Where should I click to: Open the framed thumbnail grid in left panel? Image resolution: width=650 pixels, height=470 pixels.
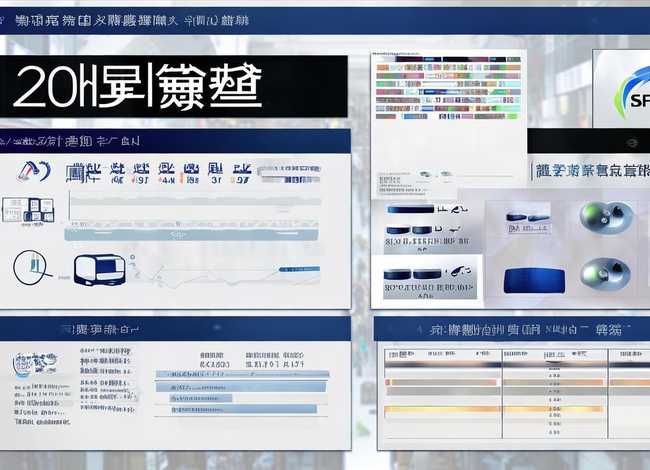(x=28, y=210)
